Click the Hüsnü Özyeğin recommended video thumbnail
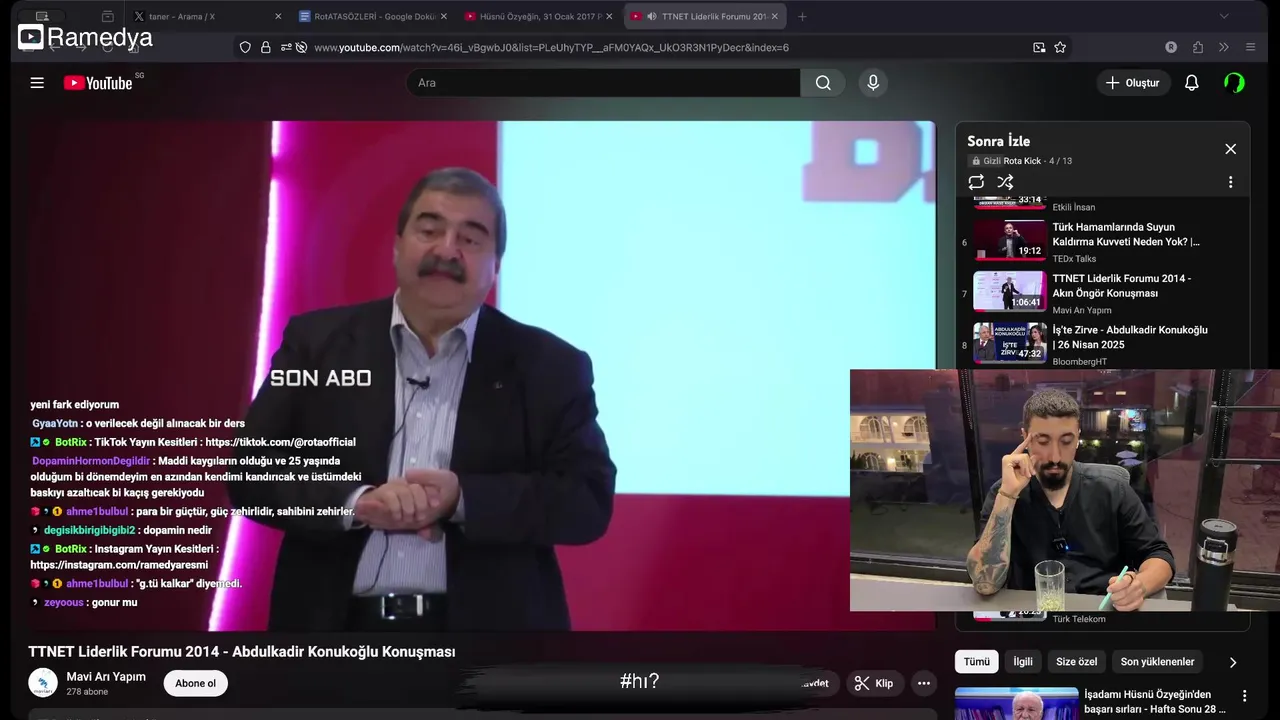The width and height of the screenshot is (1280, 720). pos(1016,703)
